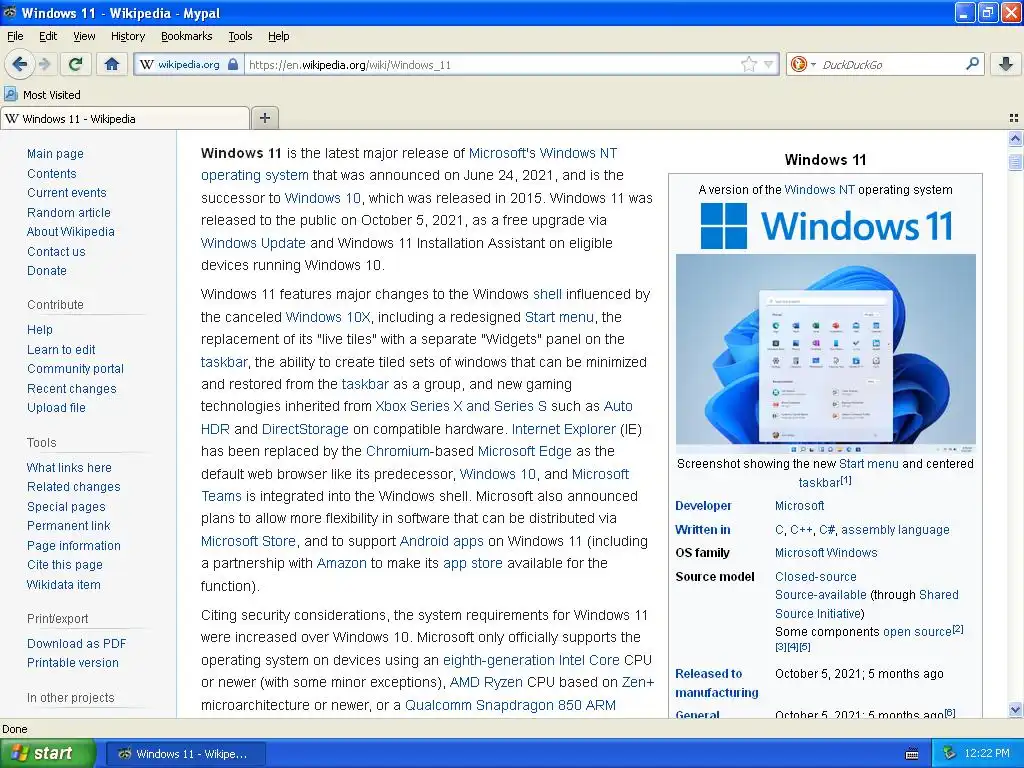The image size is (1024, 768).
Task: Click the address bar URL field
Action: pos(492,65)
